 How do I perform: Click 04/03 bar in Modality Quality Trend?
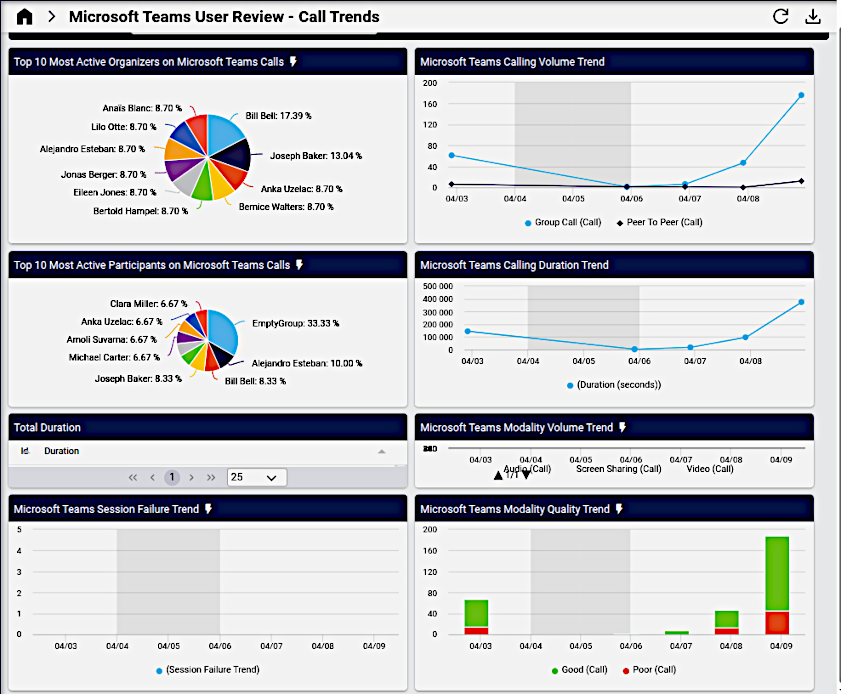tap(476, 617)
